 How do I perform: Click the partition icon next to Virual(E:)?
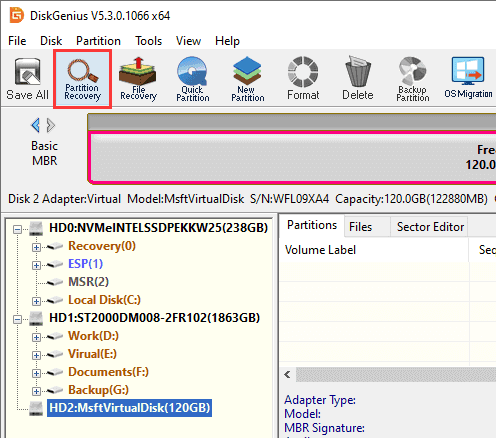pyautogui.click(x=54, y=355)
